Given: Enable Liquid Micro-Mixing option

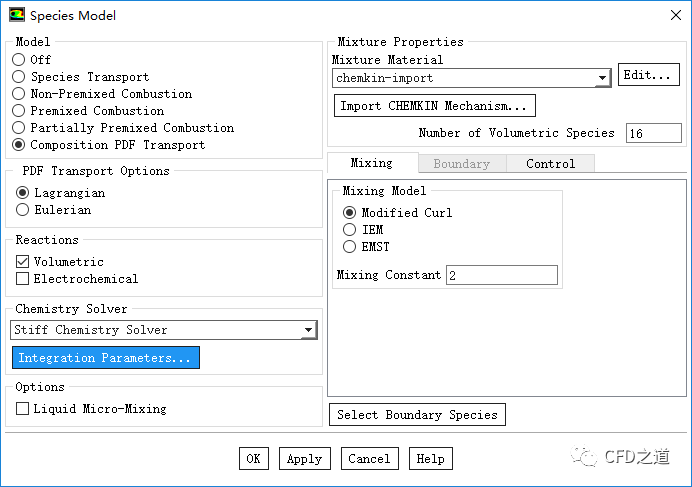Looking at the screenshot, I should pos(23,409).
